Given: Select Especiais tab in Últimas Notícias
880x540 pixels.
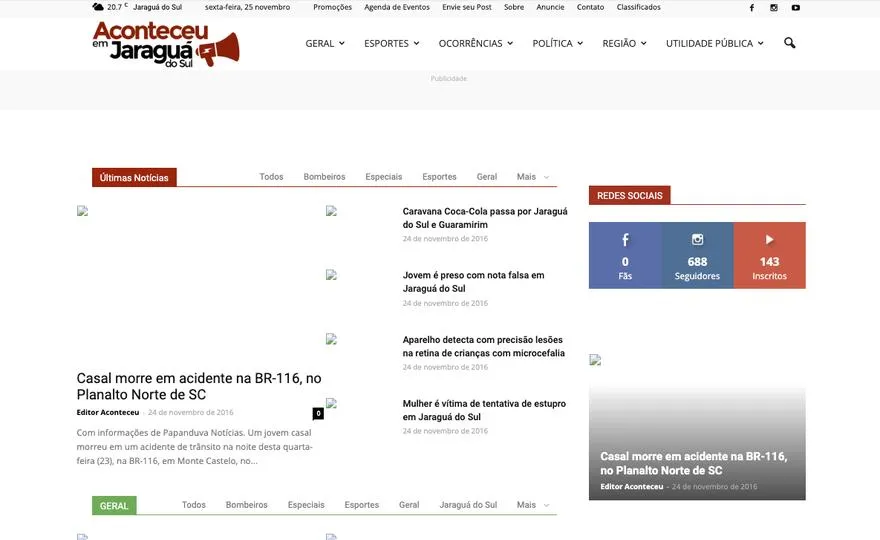Looking at the screenshot, I should (x=384, y=177).
